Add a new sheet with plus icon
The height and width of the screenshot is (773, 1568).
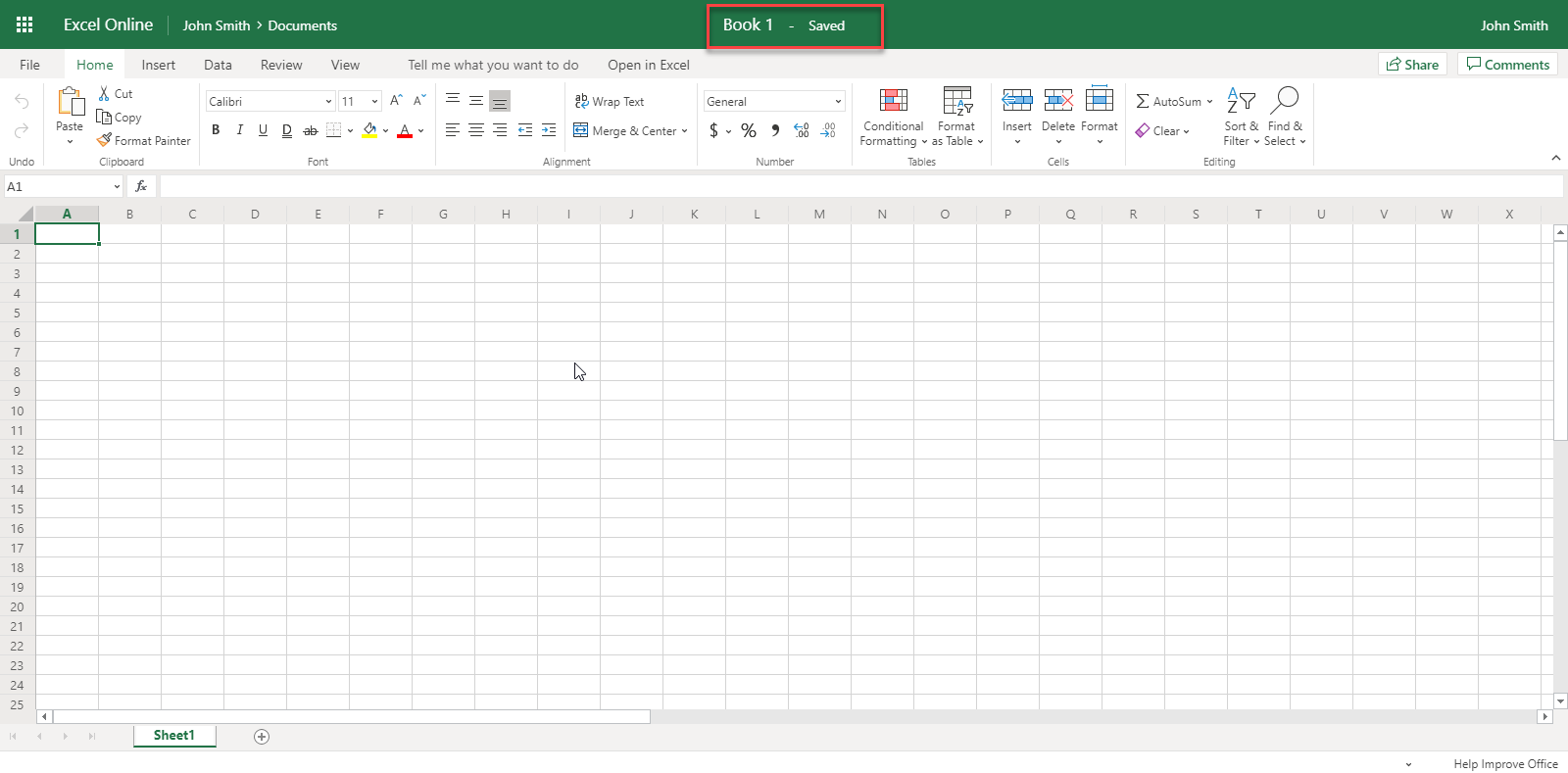262,737
